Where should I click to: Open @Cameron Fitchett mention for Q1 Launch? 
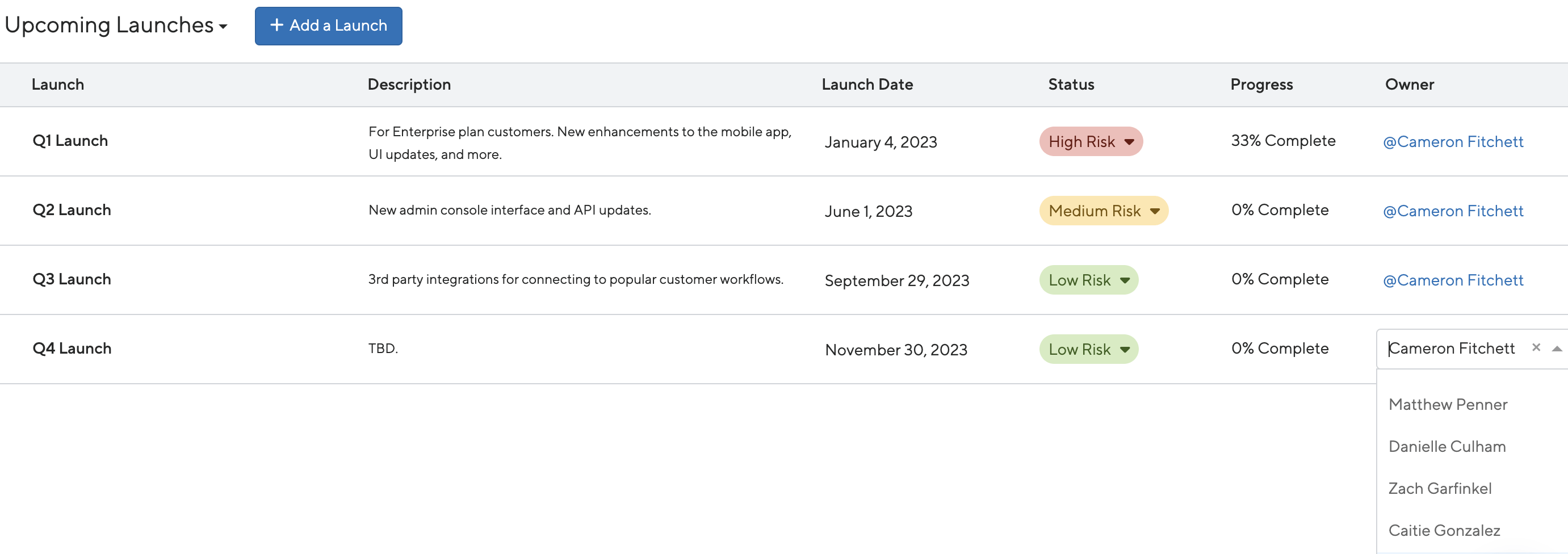1452,141
